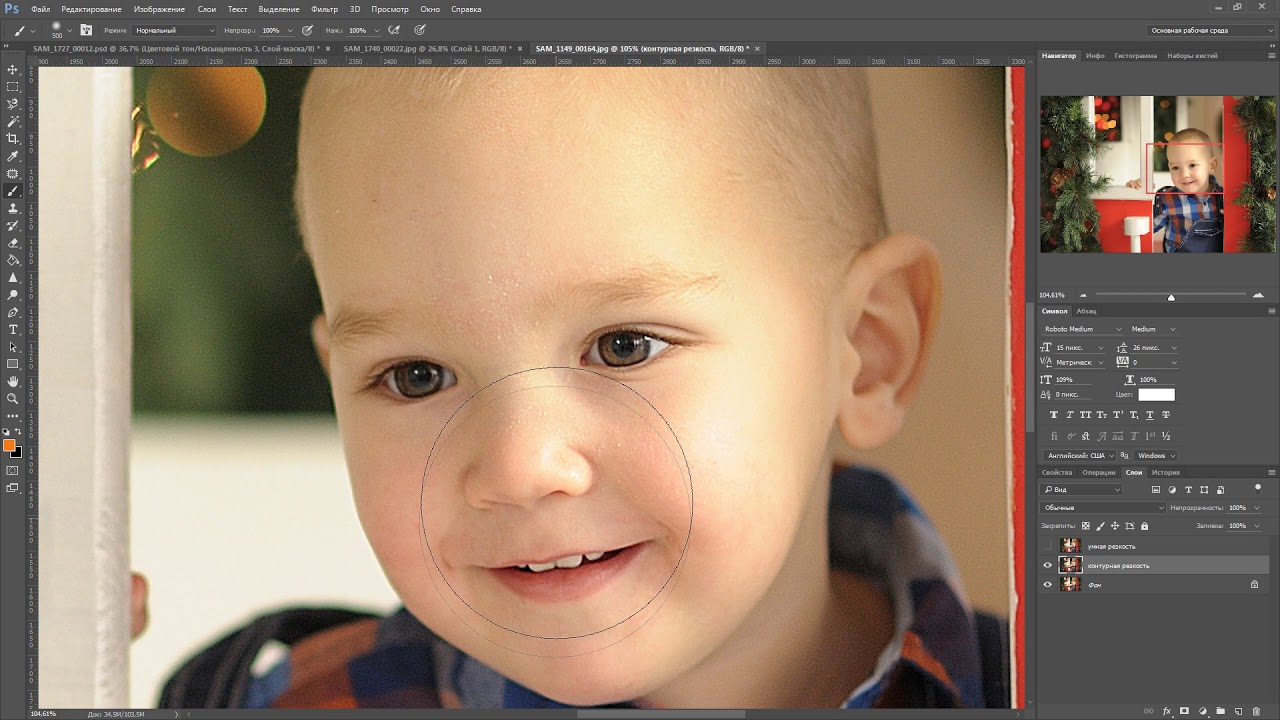The width and height of the screenshot is (1280, 720).
Task: Select the Eraser tool
Action: point(13,243)
